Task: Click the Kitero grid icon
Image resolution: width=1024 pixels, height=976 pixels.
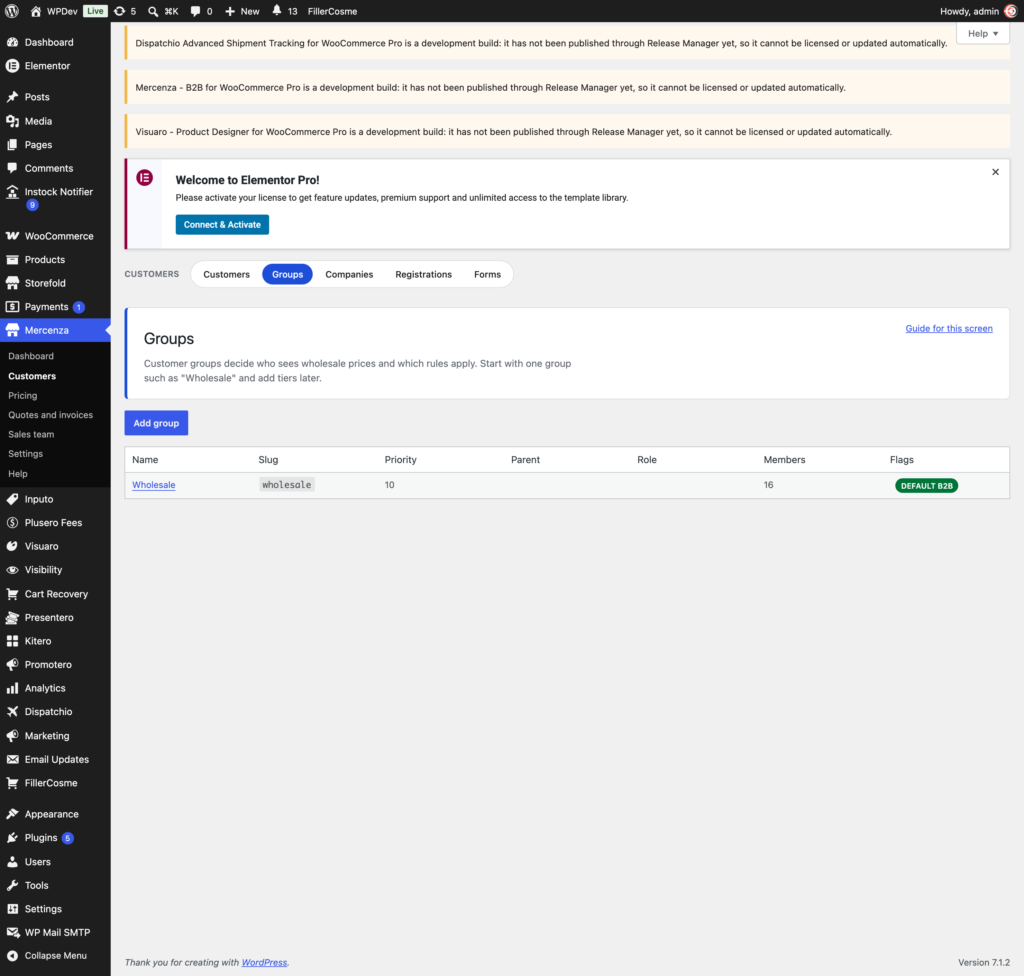Action: pos(12,641)
